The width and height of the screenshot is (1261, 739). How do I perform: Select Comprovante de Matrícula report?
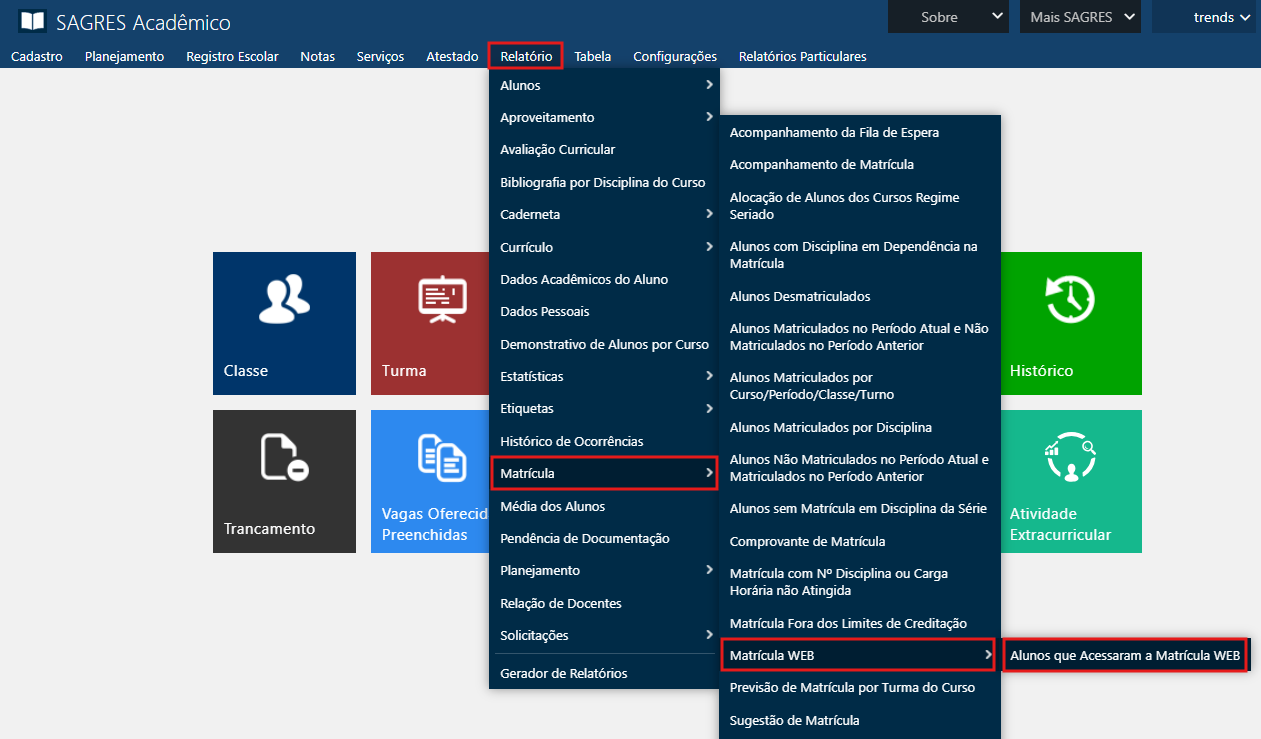click(807, 541)
